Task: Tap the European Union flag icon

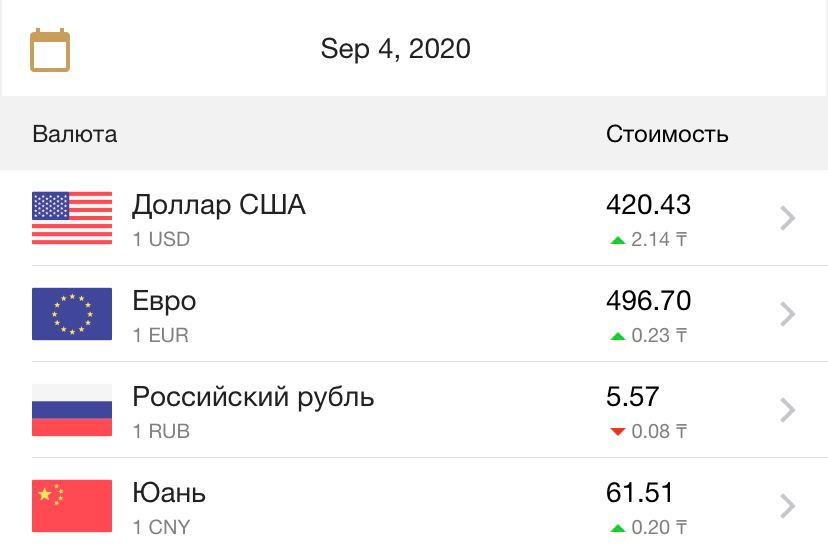Action: pyautogui.click(x=72, y=314)
